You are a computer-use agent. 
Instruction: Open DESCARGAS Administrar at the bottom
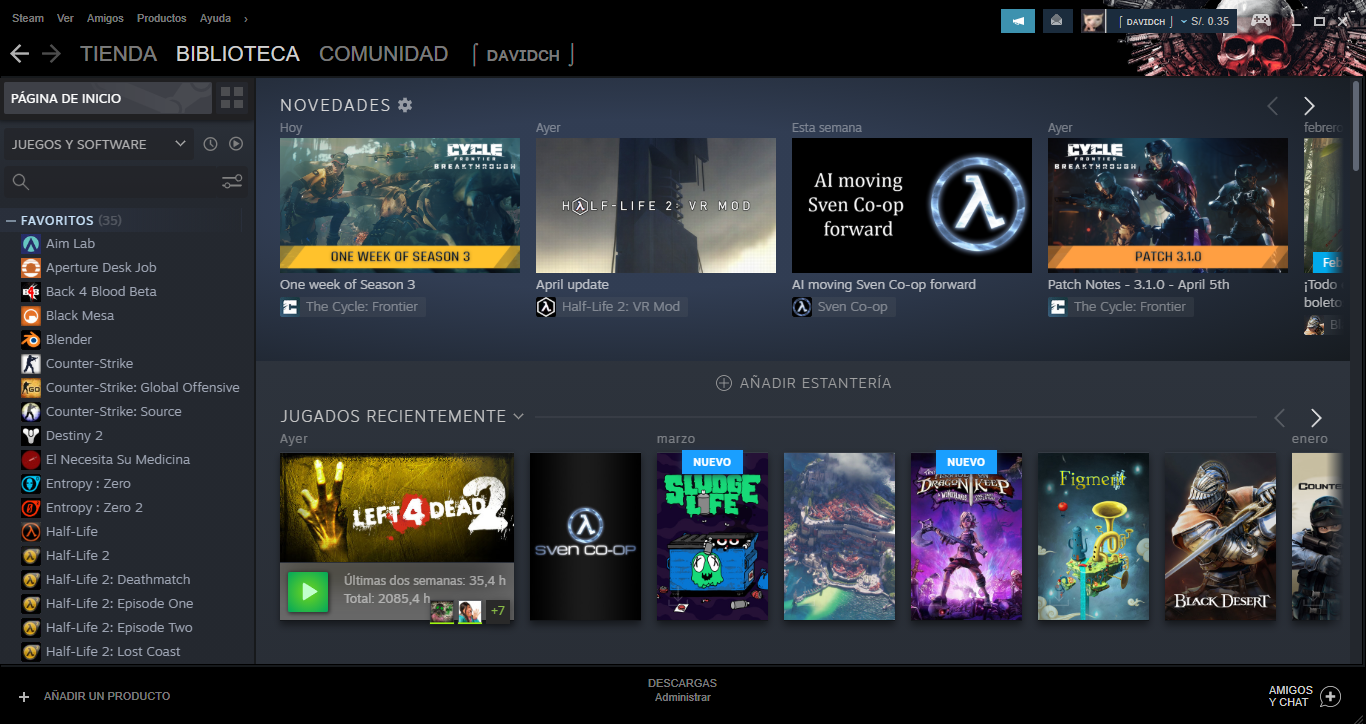(682, 690)
